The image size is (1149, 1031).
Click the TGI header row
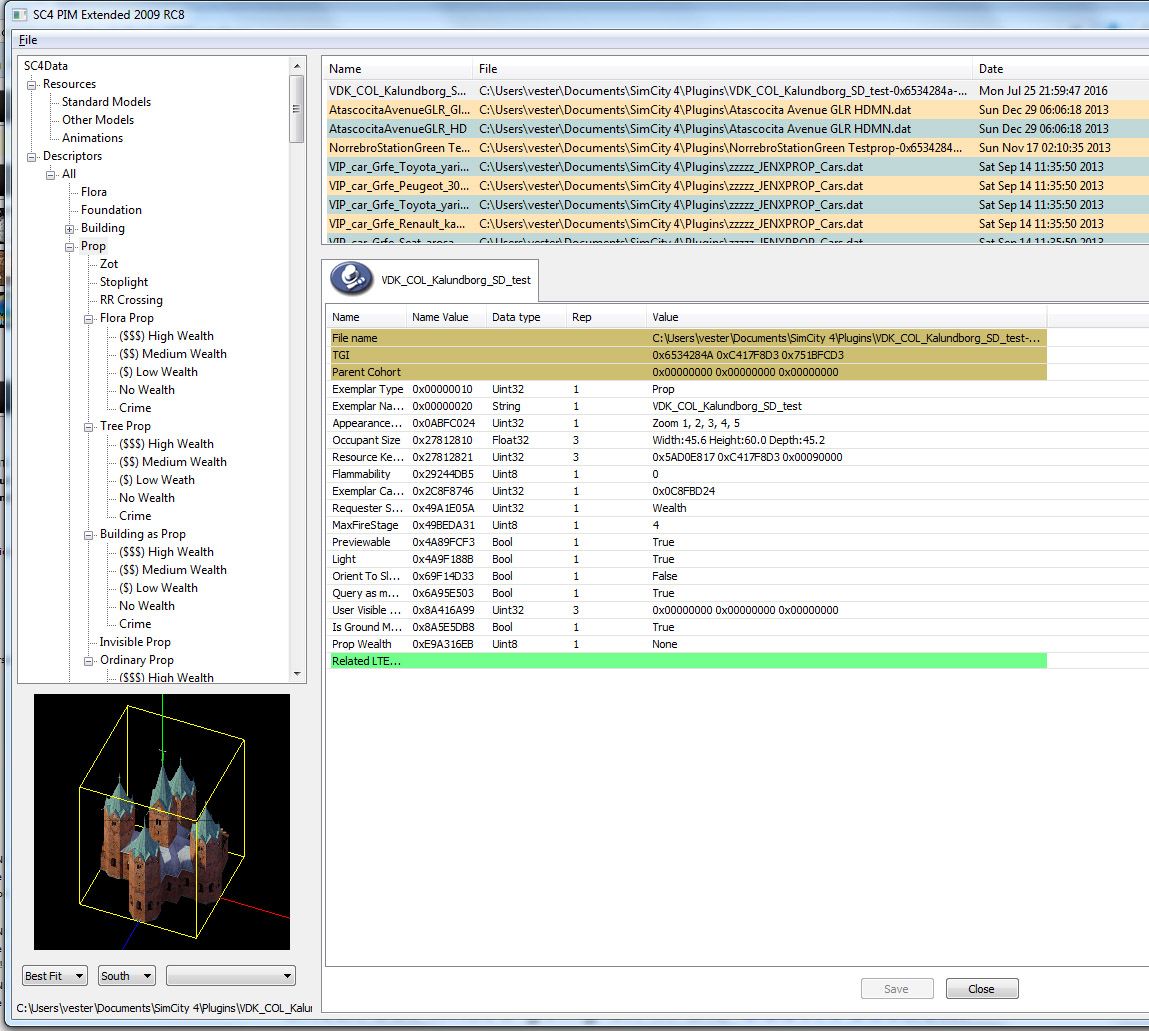click(688, 355)
